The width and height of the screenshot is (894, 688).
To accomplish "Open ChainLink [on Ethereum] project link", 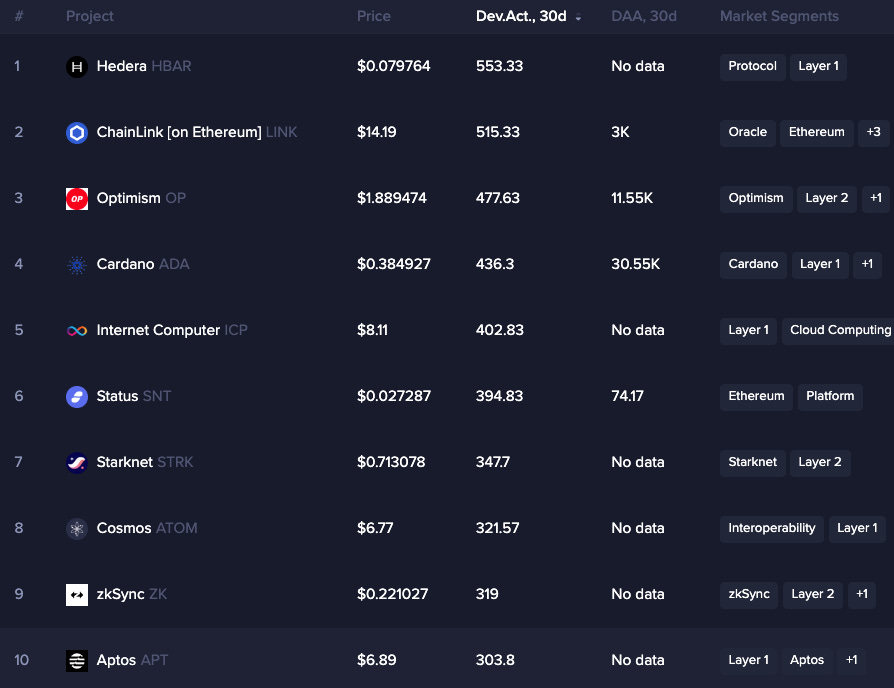I will click(197, 132).
